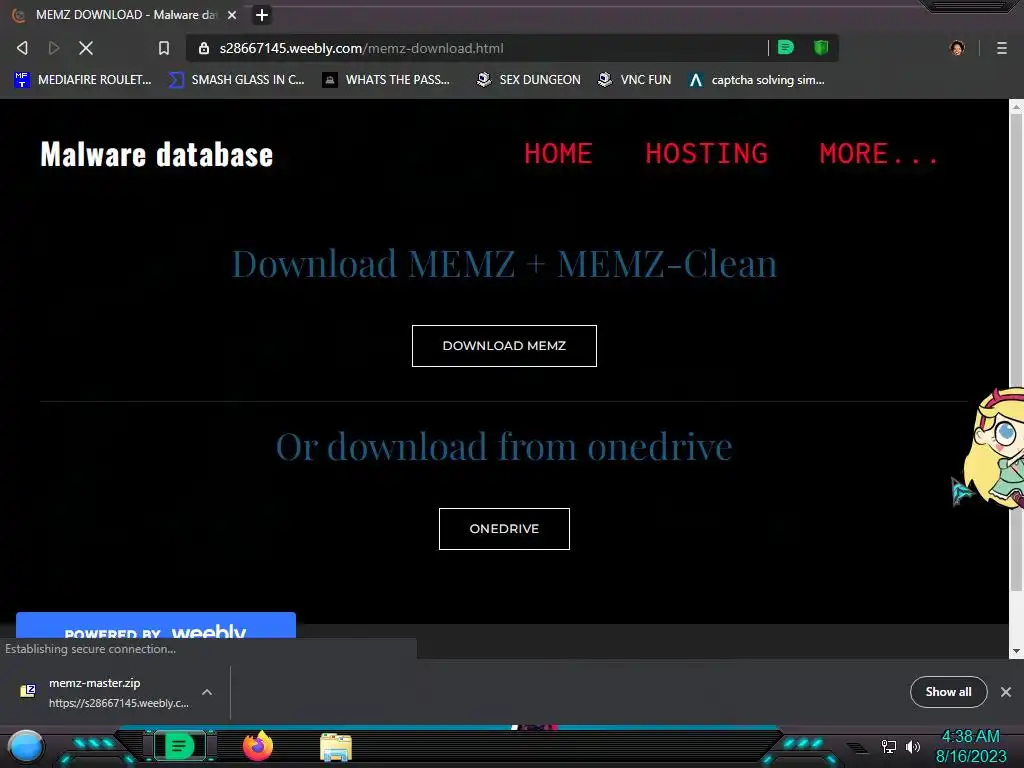Click the forward navigation arrow
1024x768 pixels.
(54, 48)
